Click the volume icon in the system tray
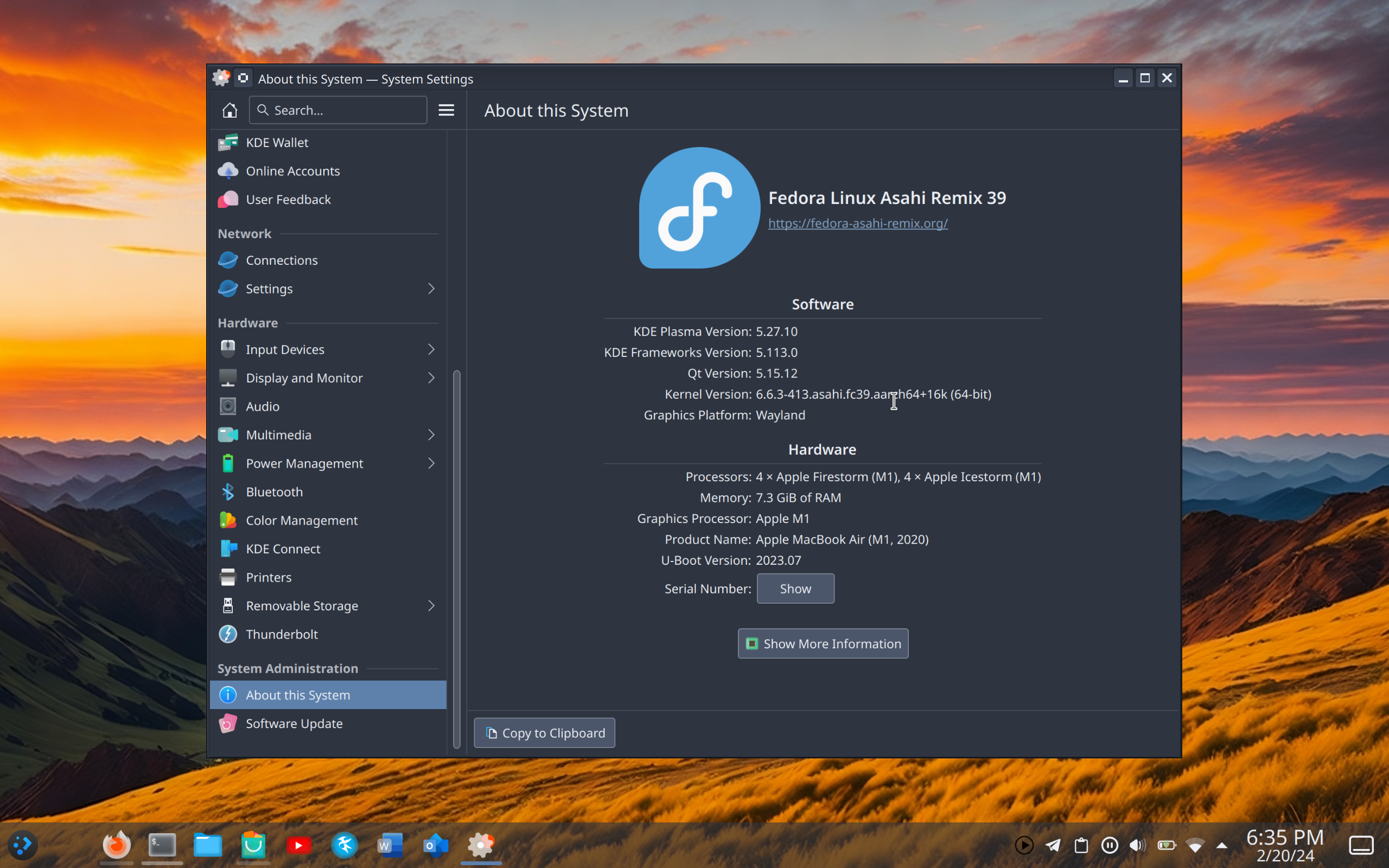Screen dimensions: 1389x868 (x=1137, y=845)
